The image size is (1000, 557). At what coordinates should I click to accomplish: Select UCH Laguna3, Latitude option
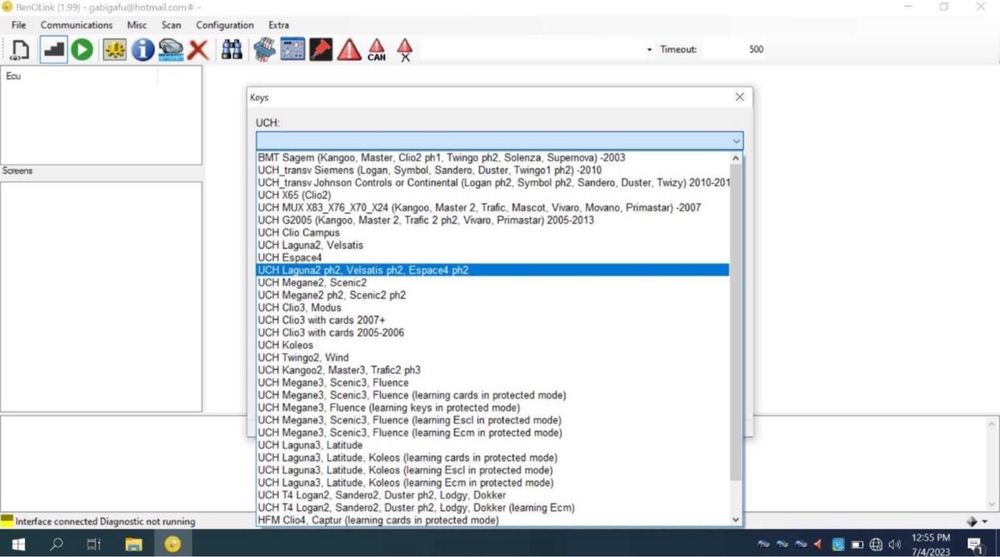[492, 445]
